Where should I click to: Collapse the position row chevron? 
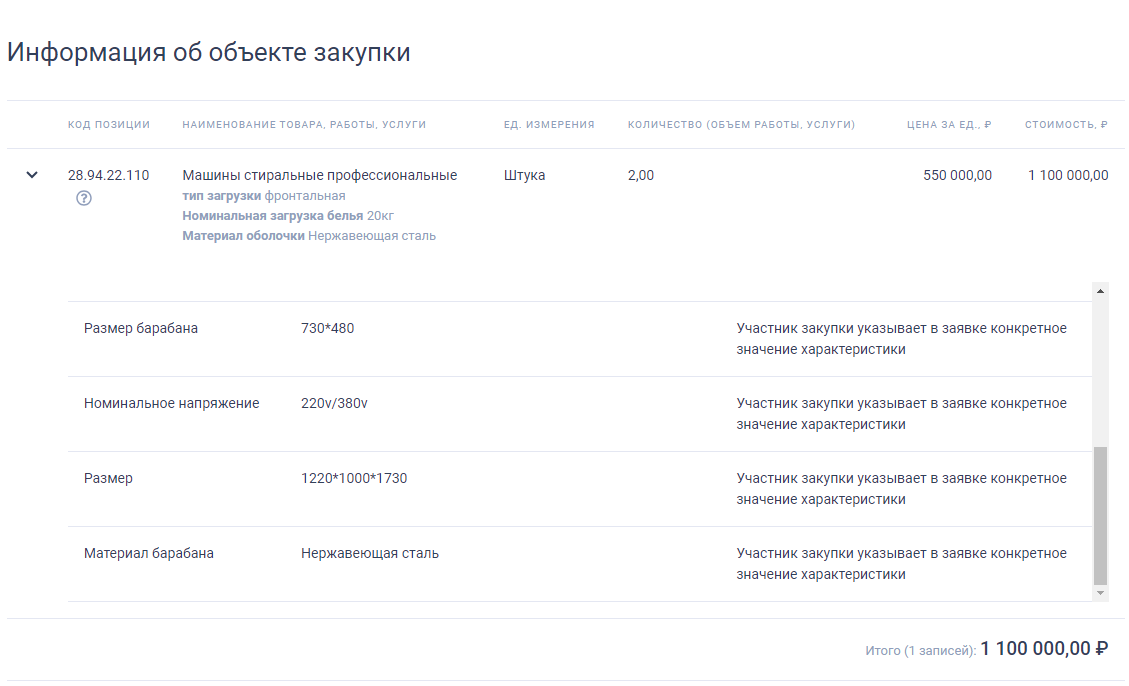32,175
